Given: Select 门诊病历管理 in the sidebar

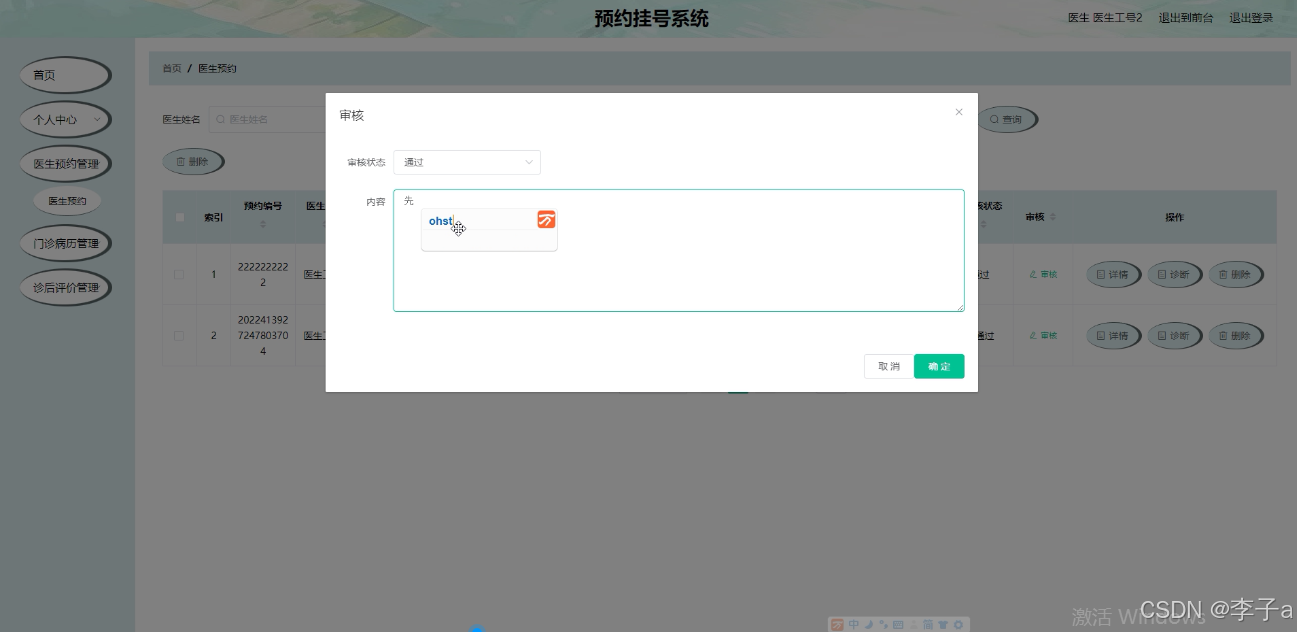Looking at the screenshot, I should coord(65,242).
